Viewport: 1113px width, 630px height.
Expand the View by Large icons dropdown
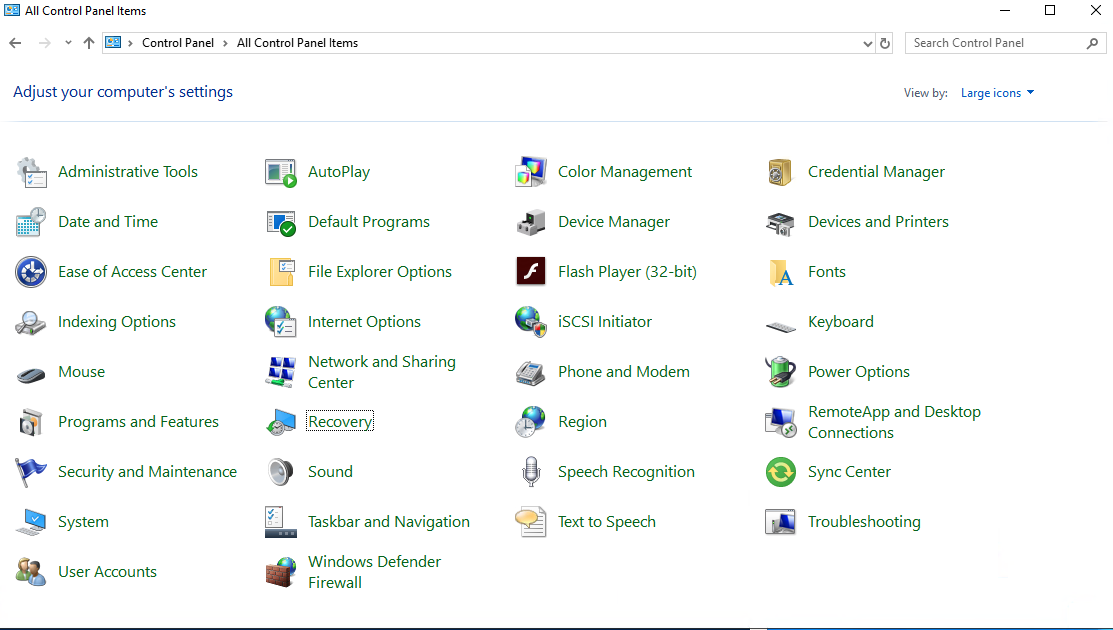coord(997,93)
